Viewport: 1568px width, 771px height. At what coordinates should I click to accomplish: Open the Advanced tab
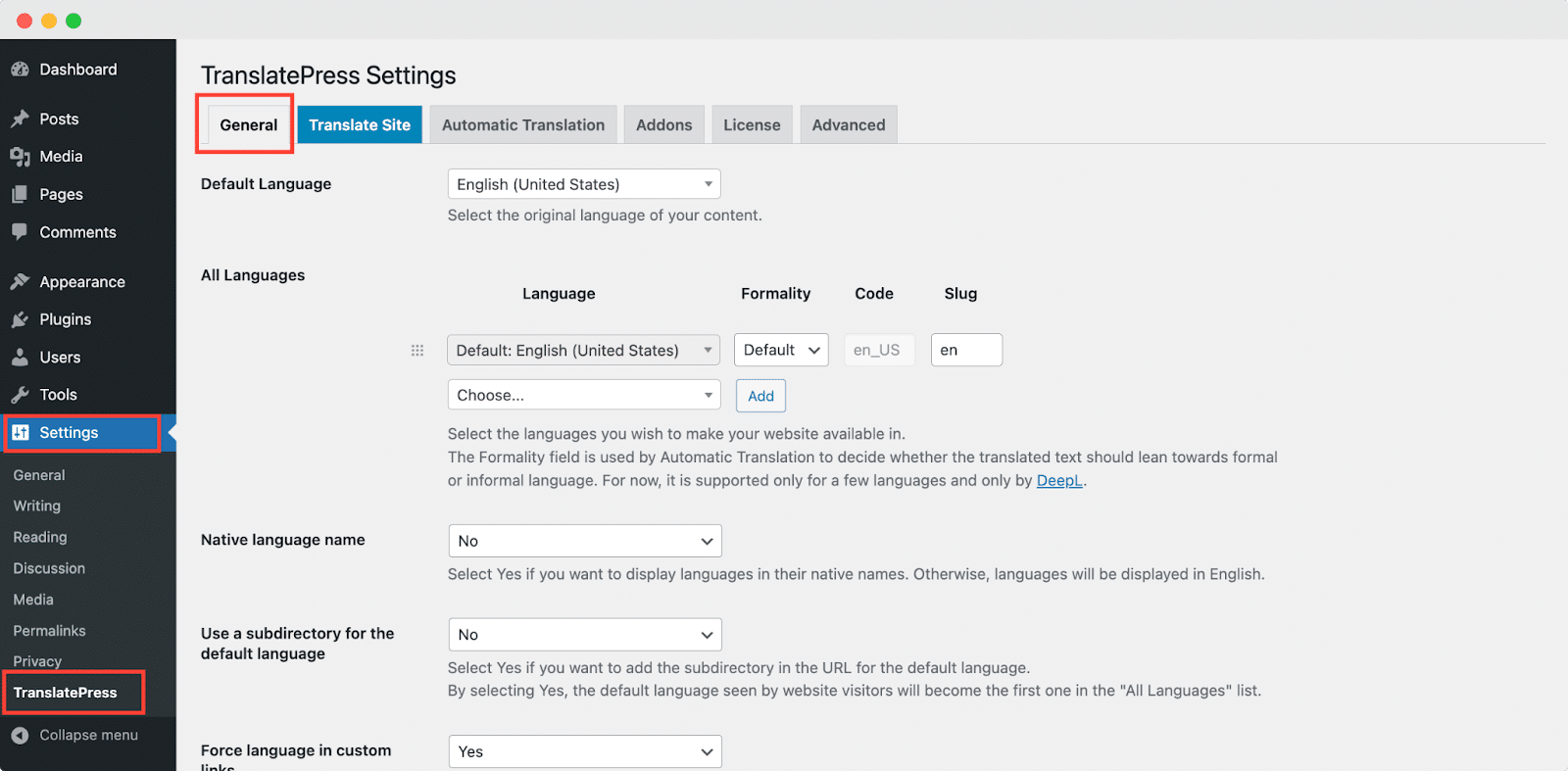(x=849, y=124)
